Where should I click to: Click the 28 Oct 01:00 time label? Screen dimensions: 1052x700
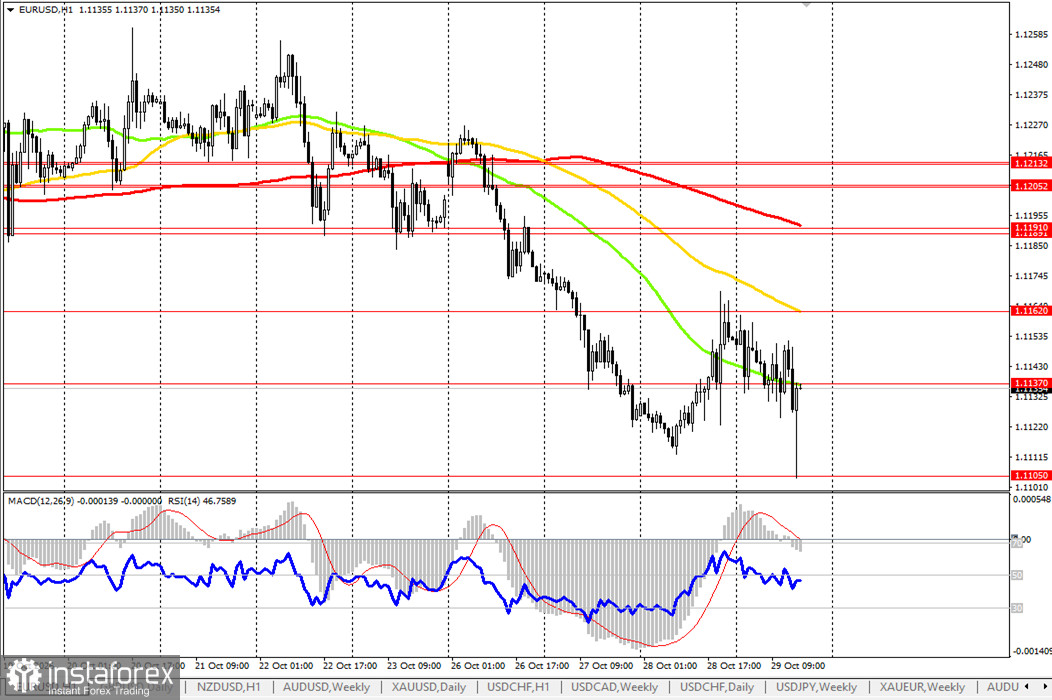(670, 666)
